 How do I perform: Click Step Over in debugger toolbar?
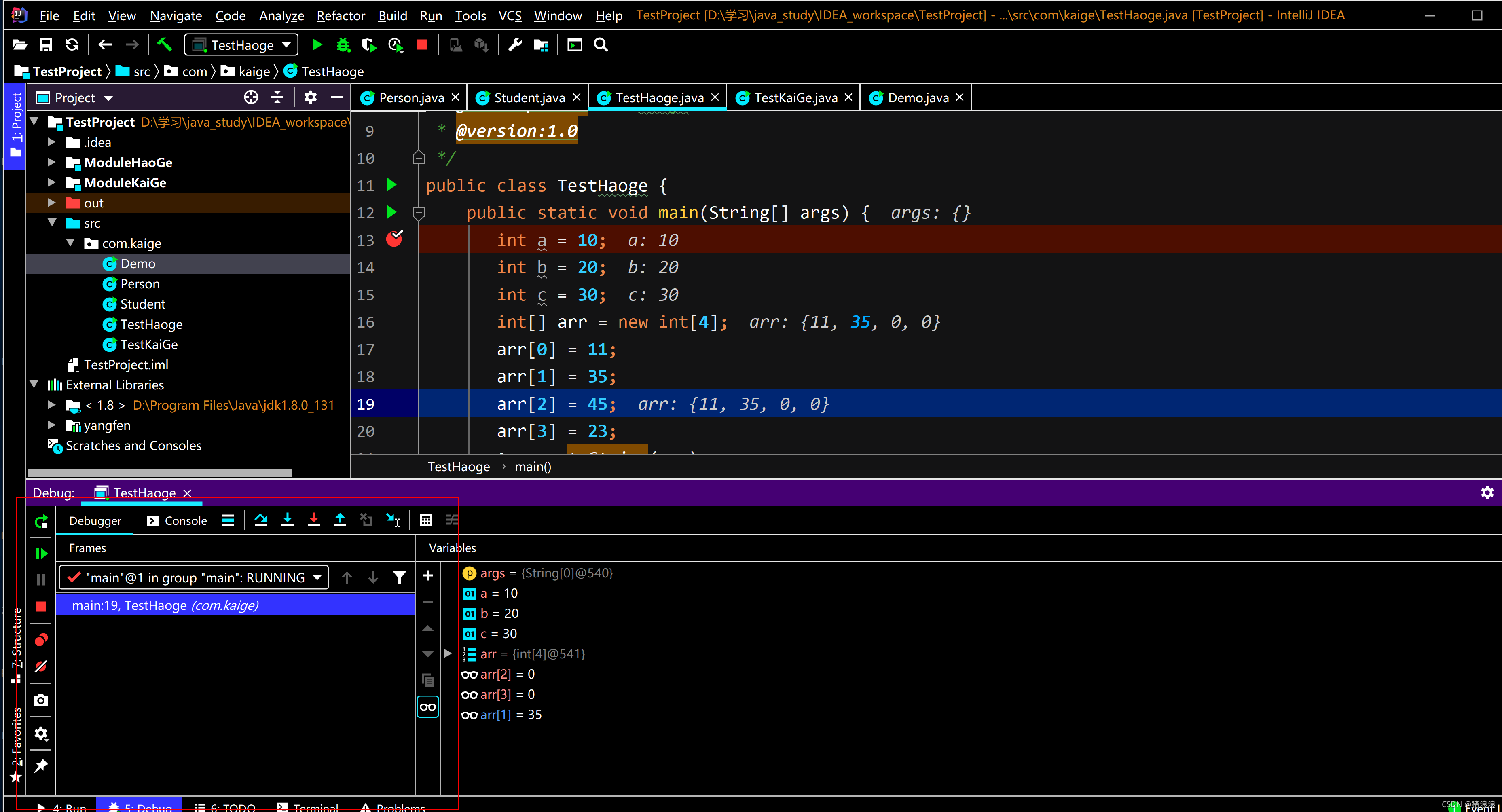261,520
